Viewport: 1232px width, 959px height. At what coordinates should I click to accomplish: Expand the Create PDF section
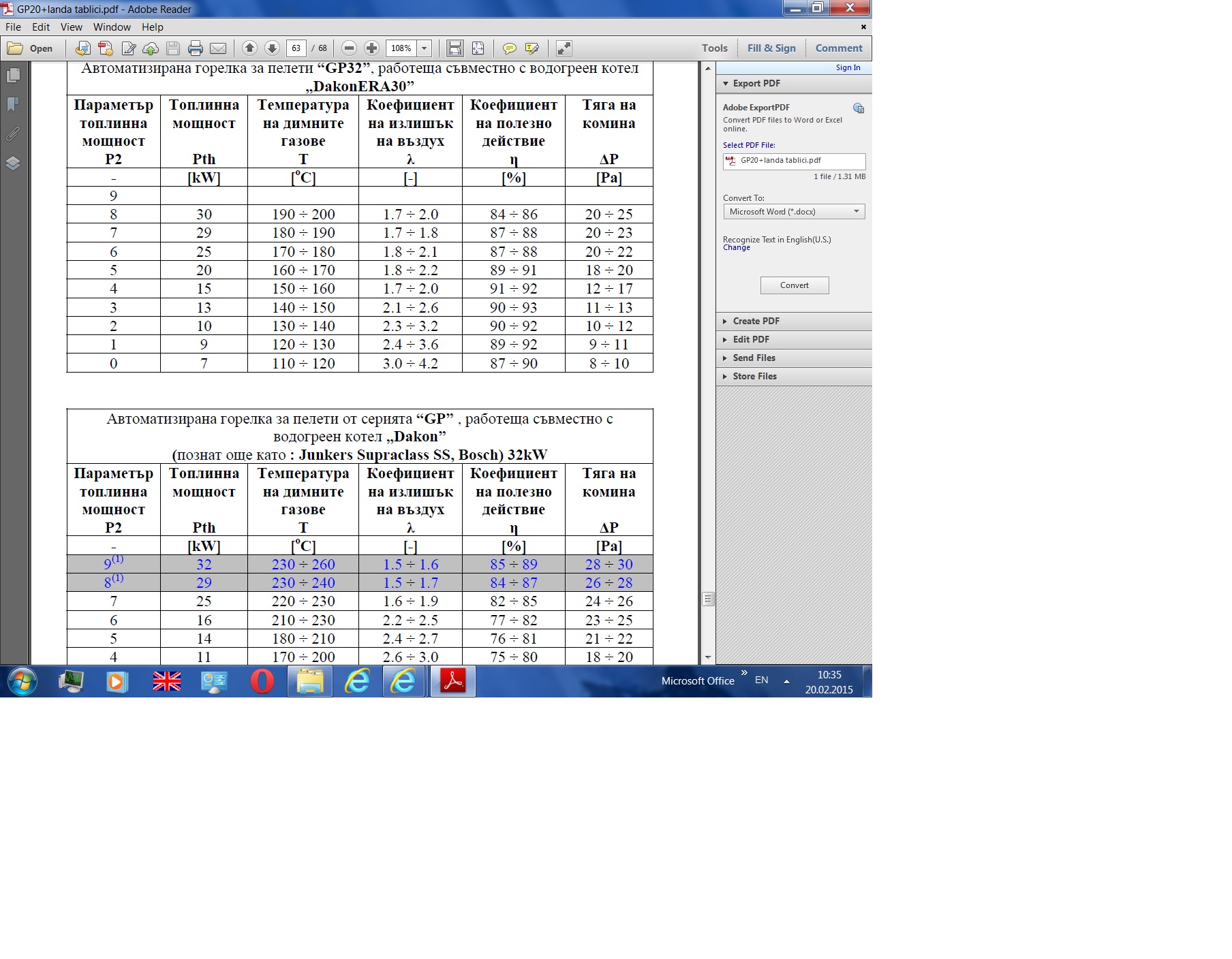pos(756,321)
